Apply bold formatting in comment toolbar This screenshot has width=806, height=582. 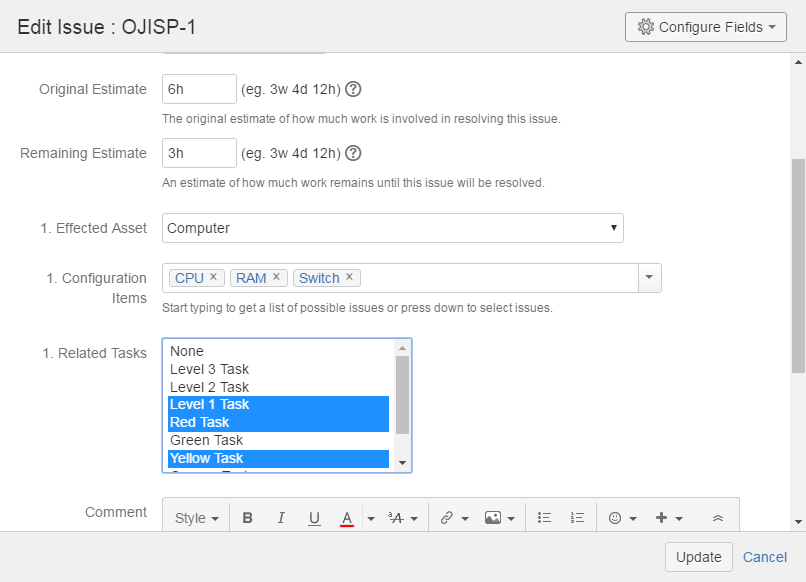pyautogui.click(x=248, y=518)
